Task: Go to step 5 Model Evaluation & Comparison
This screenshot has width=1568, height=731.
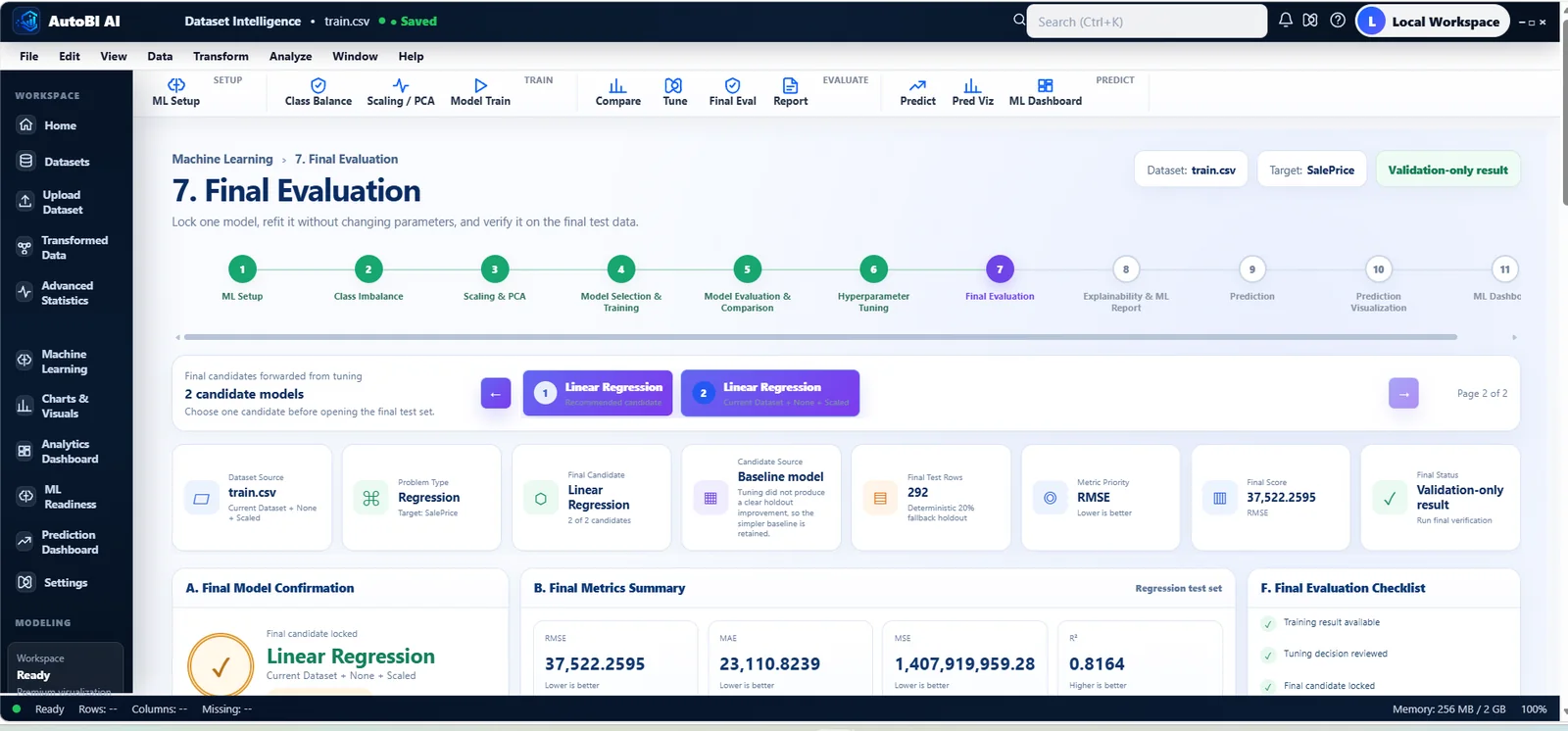Action: point(747,268)
